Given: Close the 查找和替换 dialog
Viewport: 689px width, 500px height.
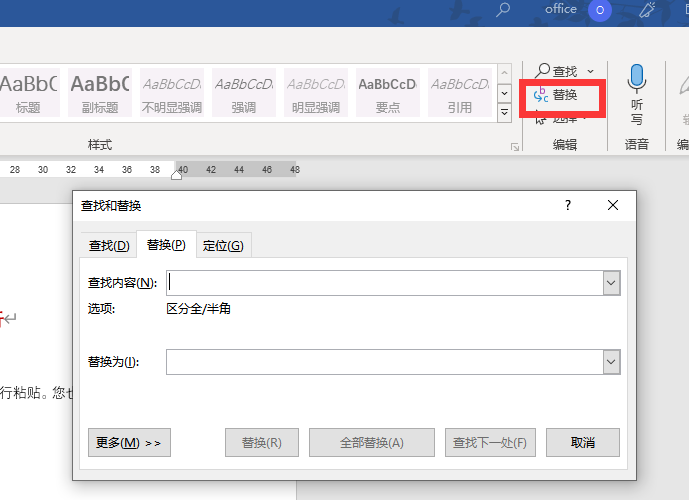Looking at the screenshot, I should pyautogui.click(x=613, y=205).
